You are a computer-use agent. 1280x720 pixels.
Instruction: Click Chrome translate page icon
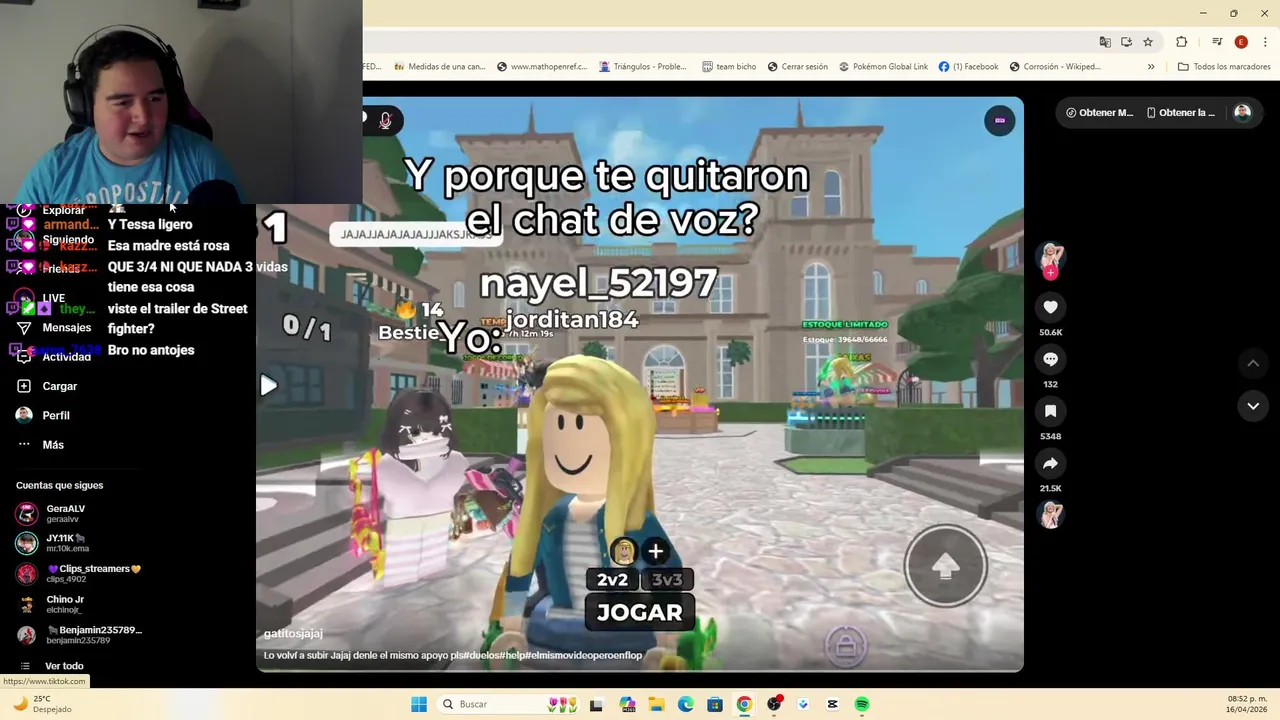pyautogui.click(x=1104, y=42)
